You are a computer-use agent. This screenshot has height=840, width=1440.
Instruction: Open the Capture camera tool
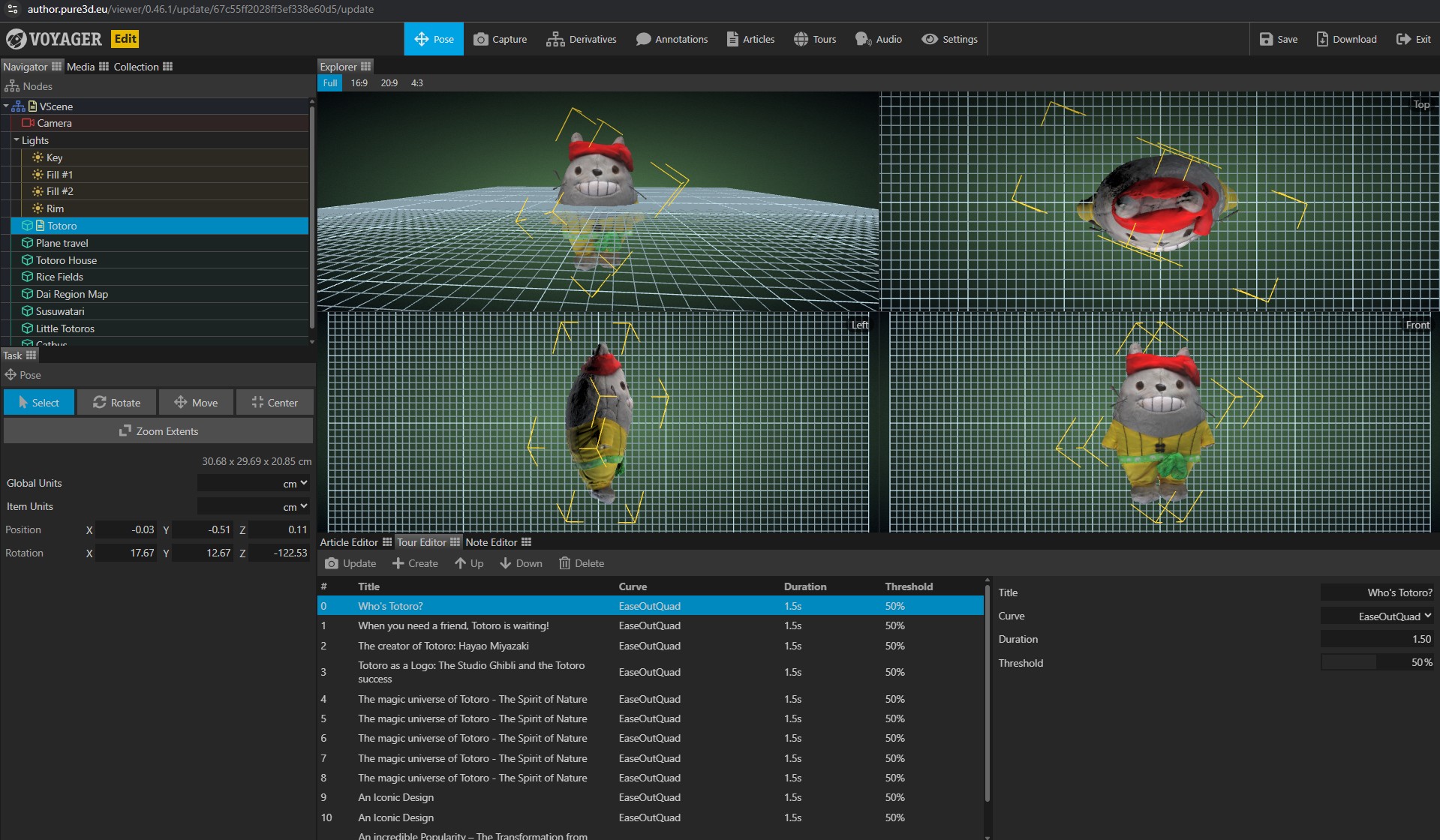[x=500, y=39]
